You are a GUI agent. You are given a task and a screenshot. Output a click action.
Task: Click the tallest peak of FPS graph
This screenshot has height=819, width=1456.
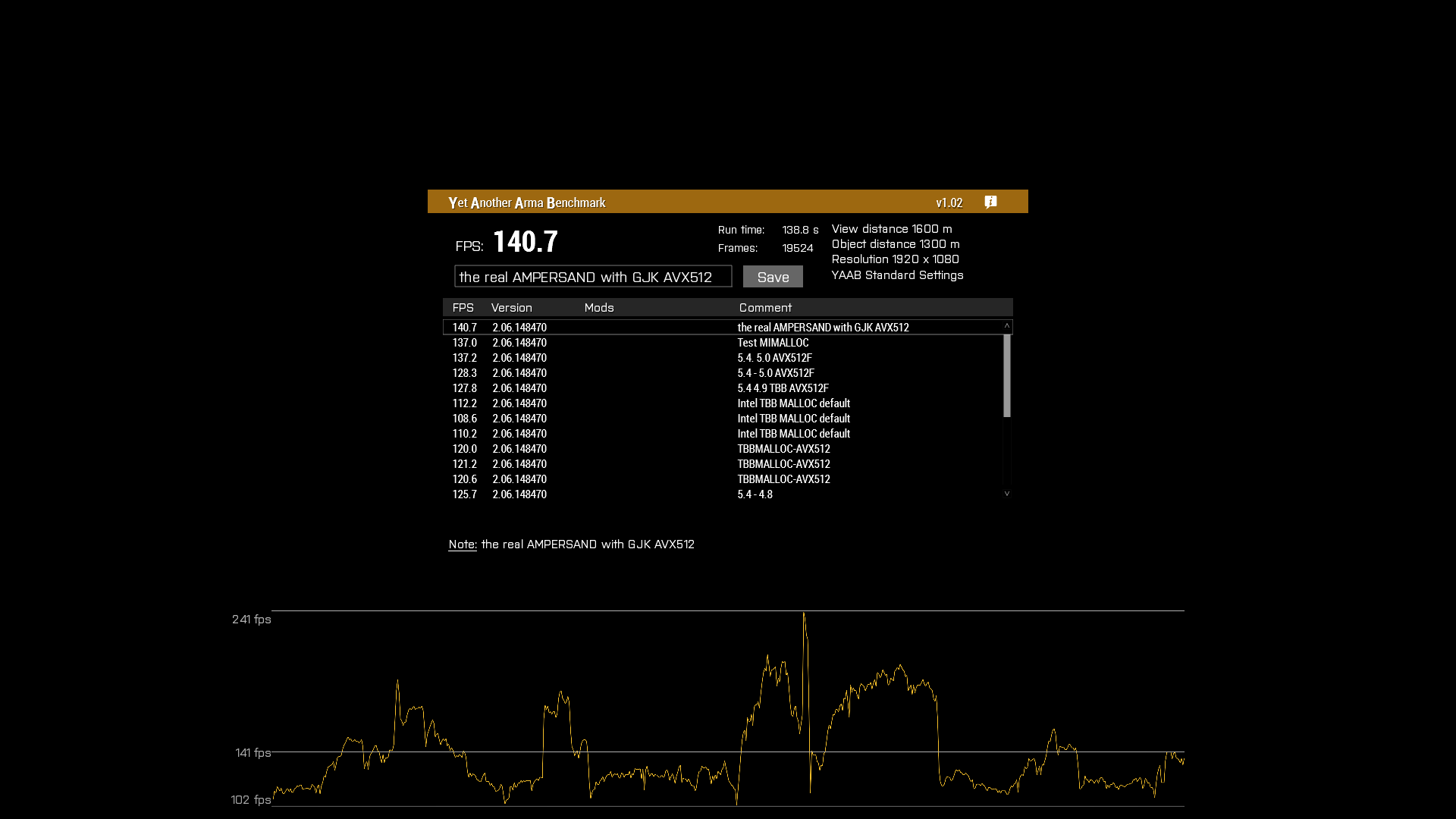point(804,614)
